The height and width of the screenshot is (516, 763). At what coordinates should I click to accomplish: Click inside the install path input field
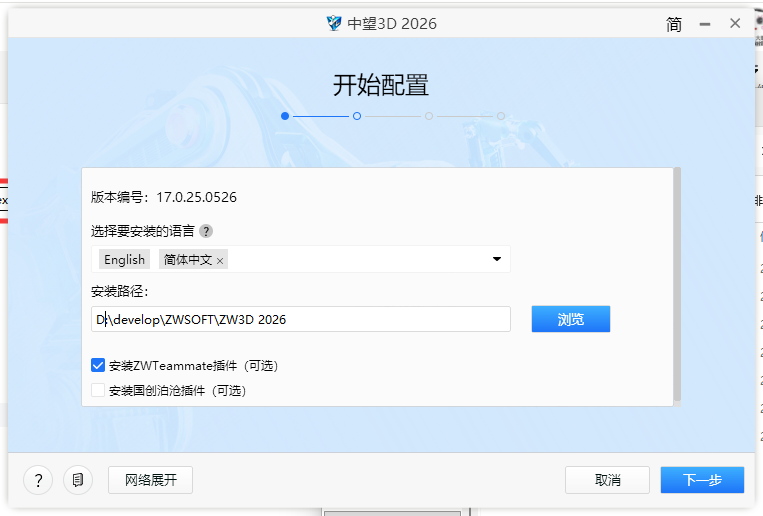coord(301,319)
